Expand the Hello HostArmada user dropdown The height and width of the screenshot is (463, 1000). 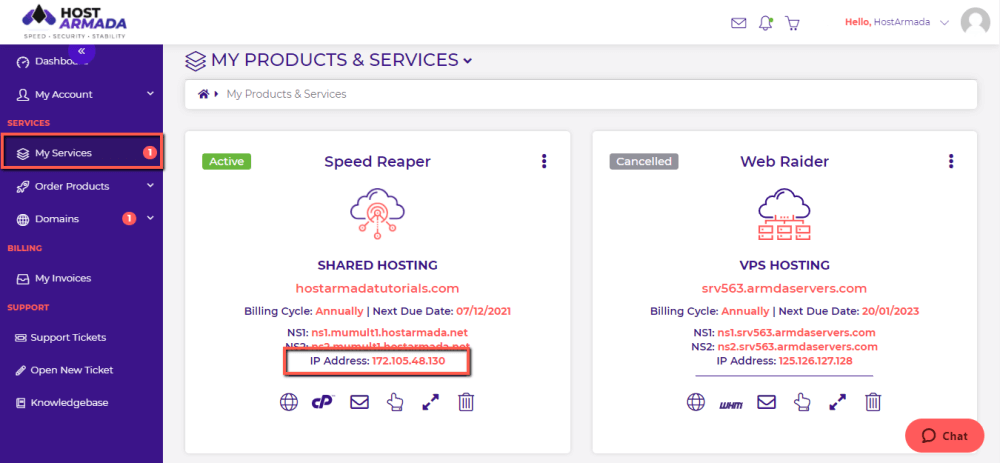tap(945, 22)
